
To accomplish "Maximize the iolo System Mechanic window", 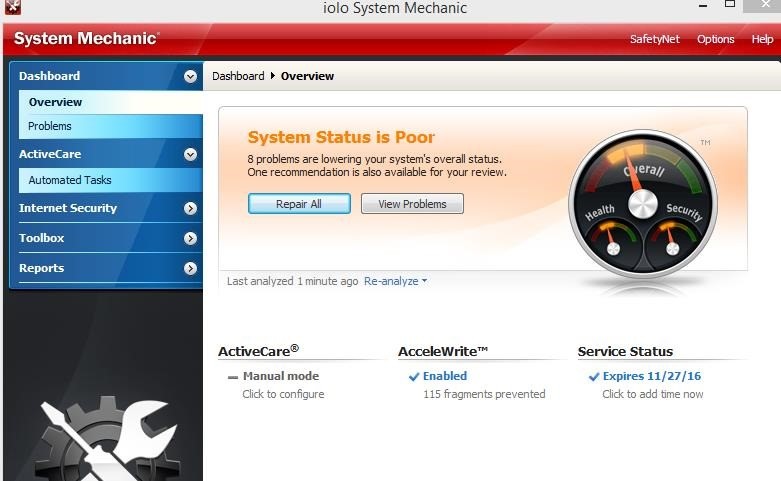I will click(x=730, y=4).
